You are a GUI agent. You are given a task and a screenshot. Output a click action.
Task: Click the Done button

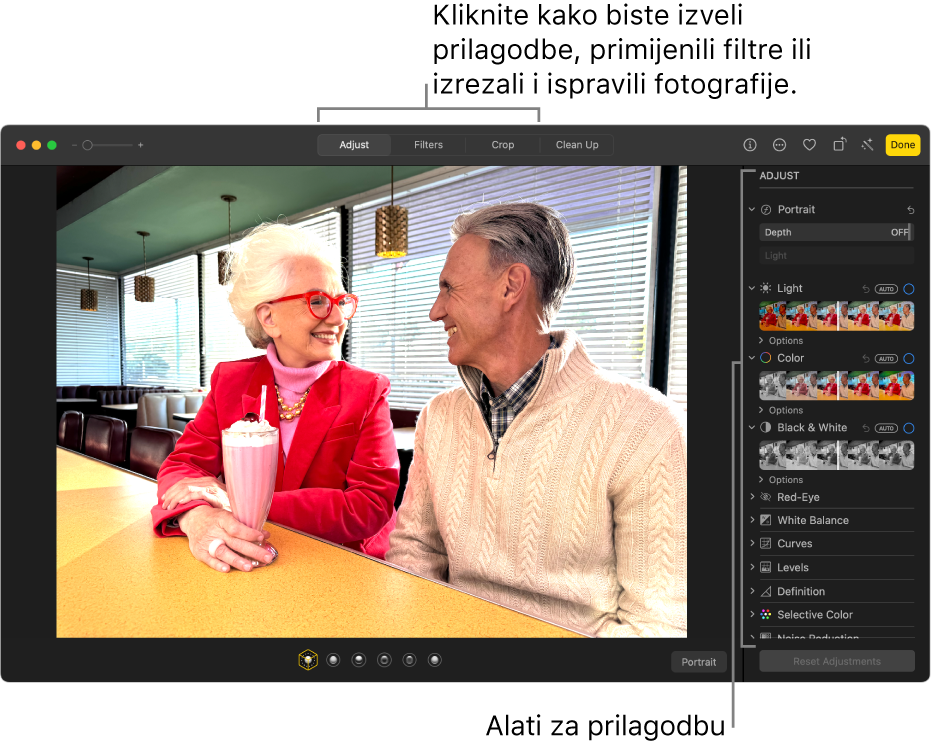tap(902, 144)
